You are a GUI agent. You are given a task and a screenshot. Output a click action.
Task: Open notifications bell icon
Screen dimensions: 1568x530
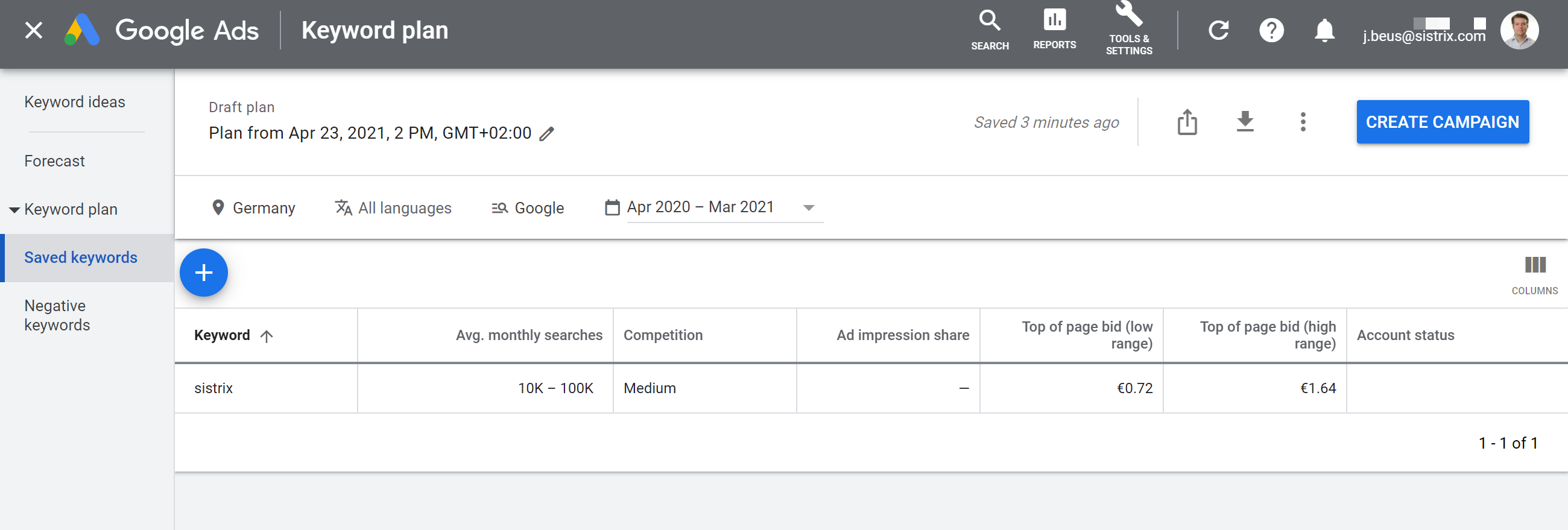coord(1324,30)
